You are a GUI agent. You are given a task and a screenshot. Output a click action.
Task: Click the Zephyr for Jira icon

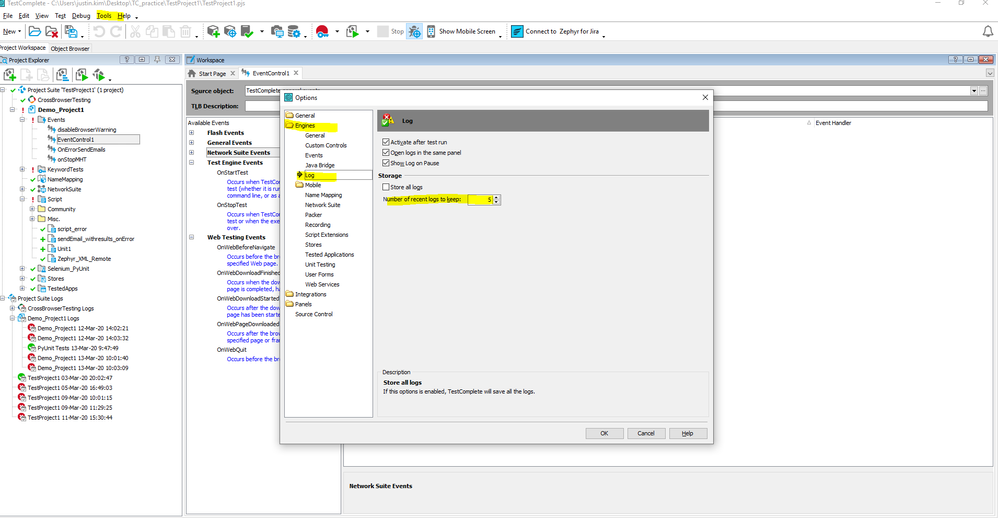(x=516, y=31)
